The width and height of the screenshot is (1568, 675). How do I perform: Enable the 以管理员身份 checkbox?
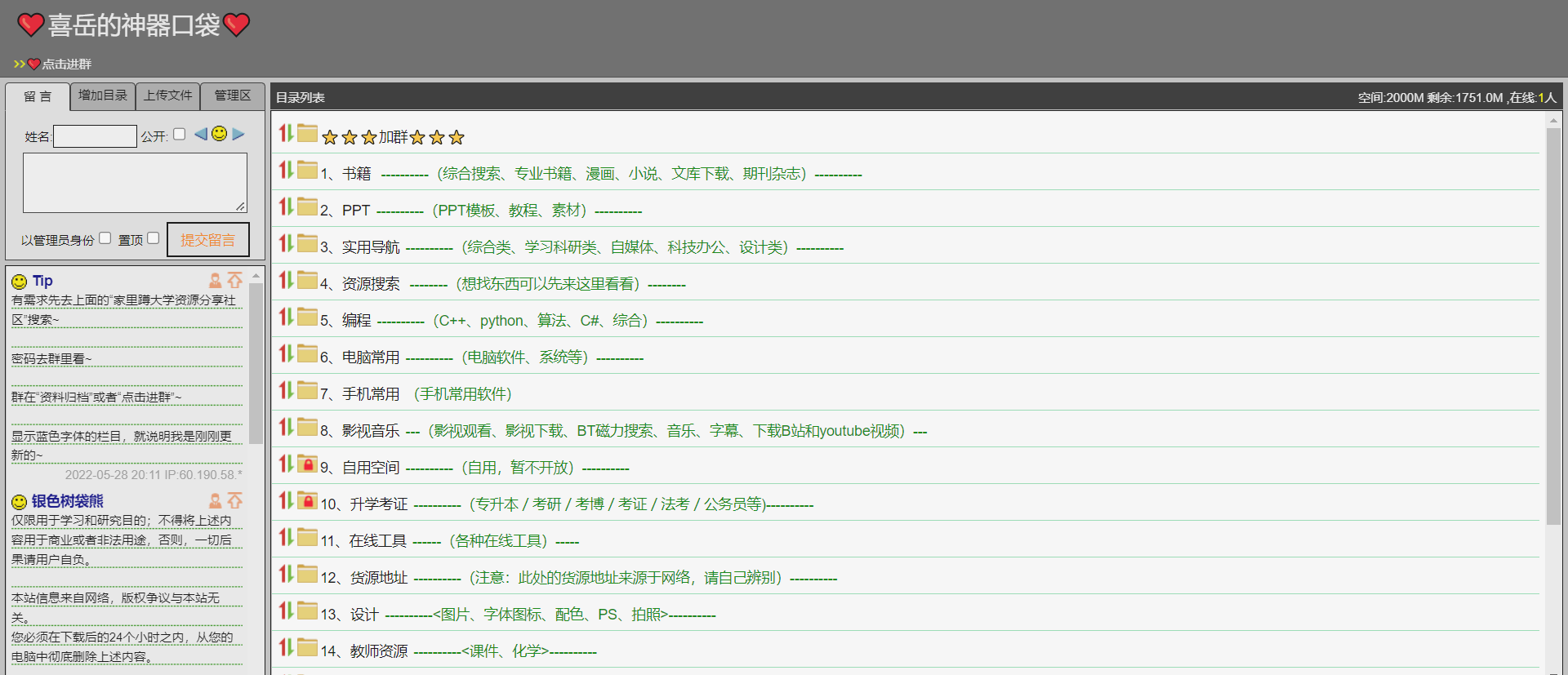tap(105, 238)
